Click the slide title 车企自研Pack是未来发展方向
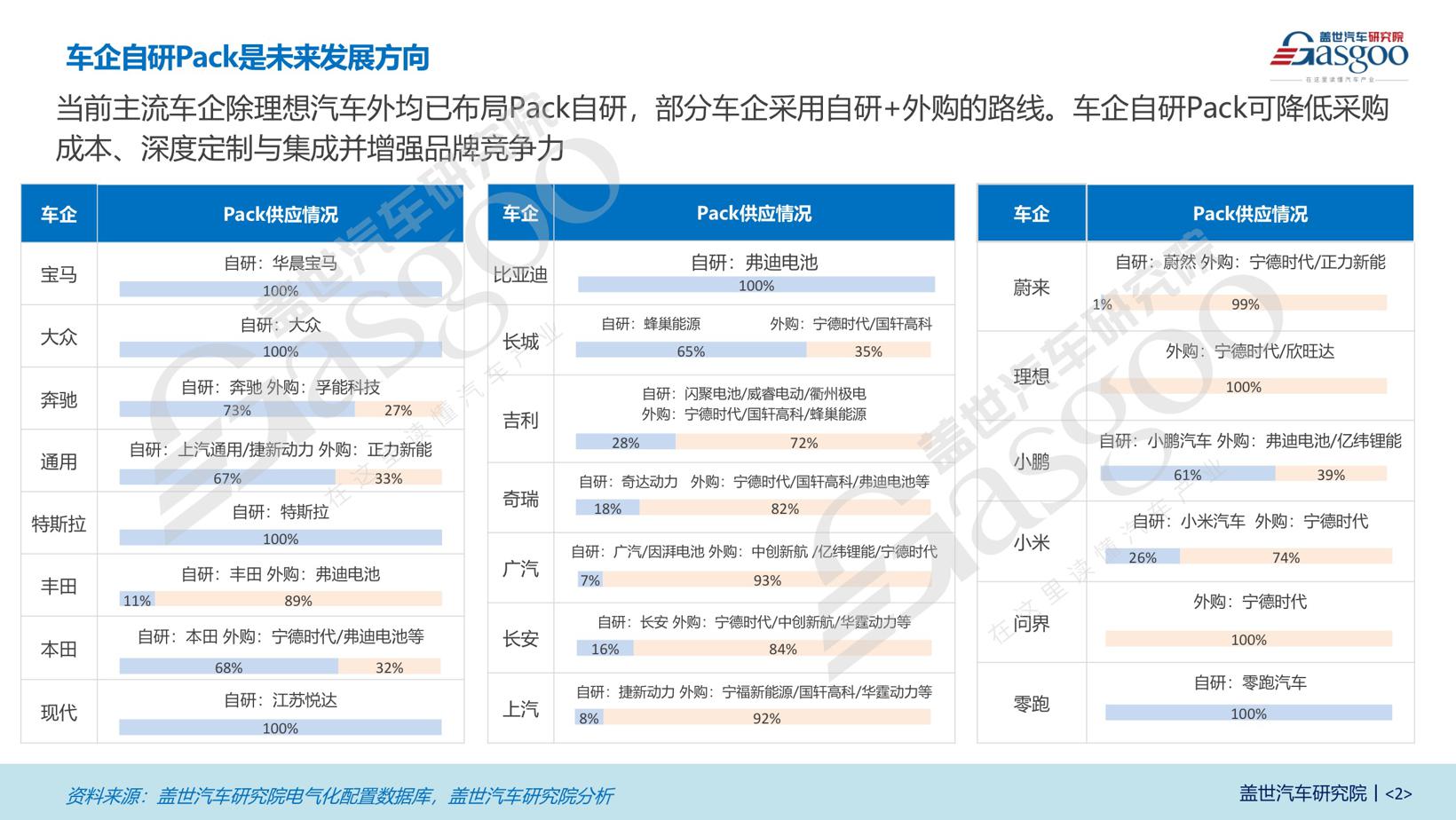This screenshot has height=820, width=1456. click(248, 58)
